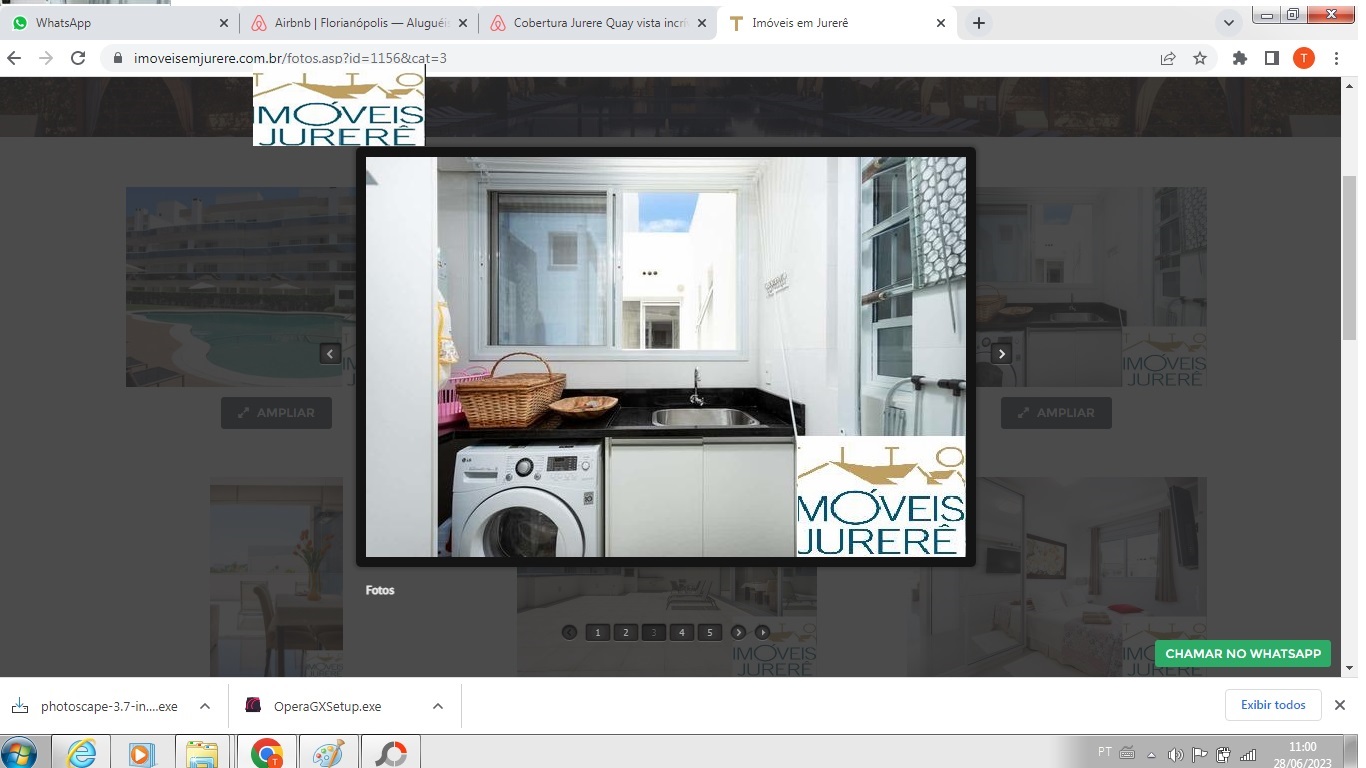Screen dimensions: 1366x768
Task: Show previous photo in the lightbox
Action: [330, 353]
